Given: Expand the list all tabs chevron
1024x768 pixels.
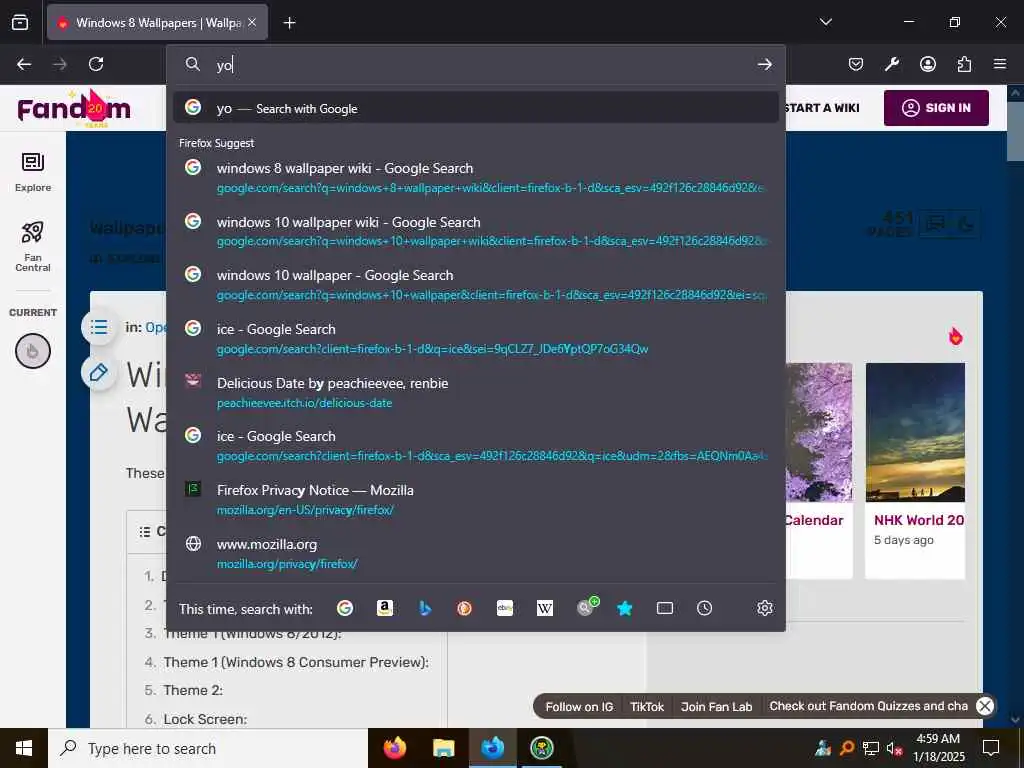Looking at the screenshot, I should click(x=825, y=22).
